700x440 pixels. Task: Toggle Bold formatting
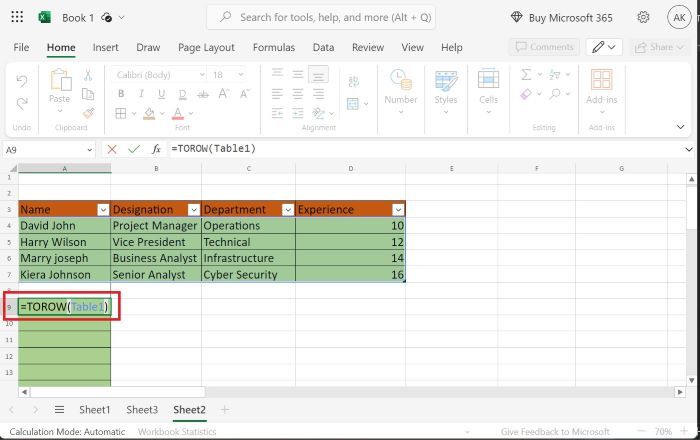(x=121, y=94)
